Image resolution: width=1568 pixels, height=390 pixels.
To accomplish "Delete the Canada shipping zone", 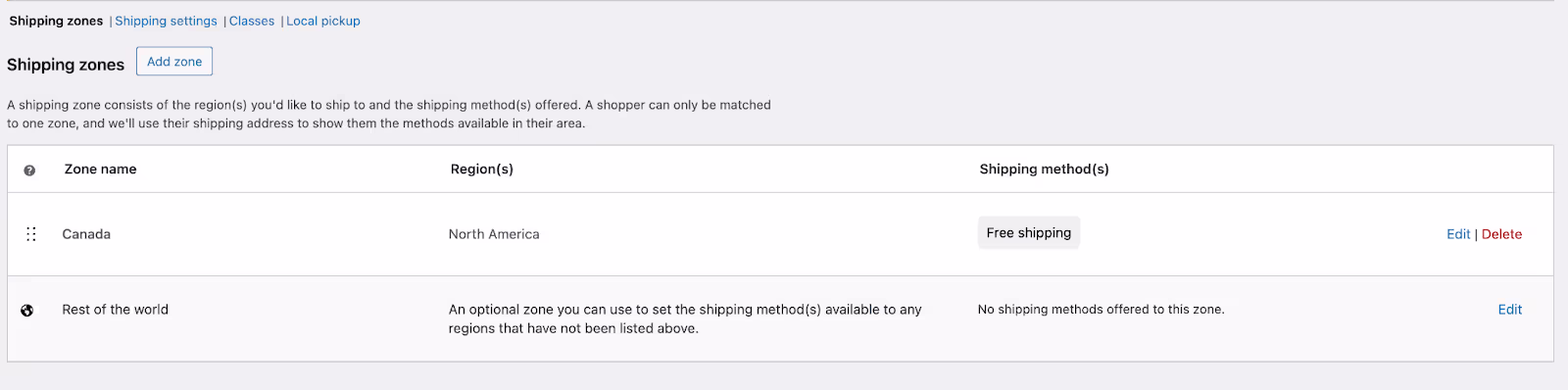I will click(1501, 234).
